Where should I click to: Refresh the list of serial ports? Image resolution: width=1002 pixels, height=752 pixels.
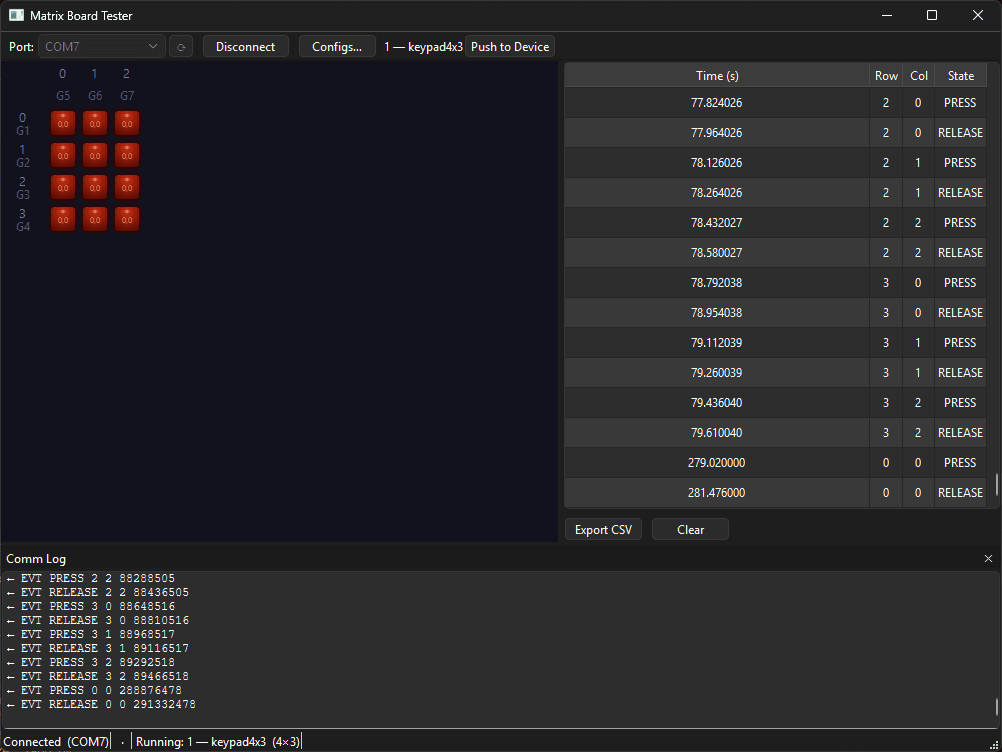pyautogui.click(x=181, y=46)
